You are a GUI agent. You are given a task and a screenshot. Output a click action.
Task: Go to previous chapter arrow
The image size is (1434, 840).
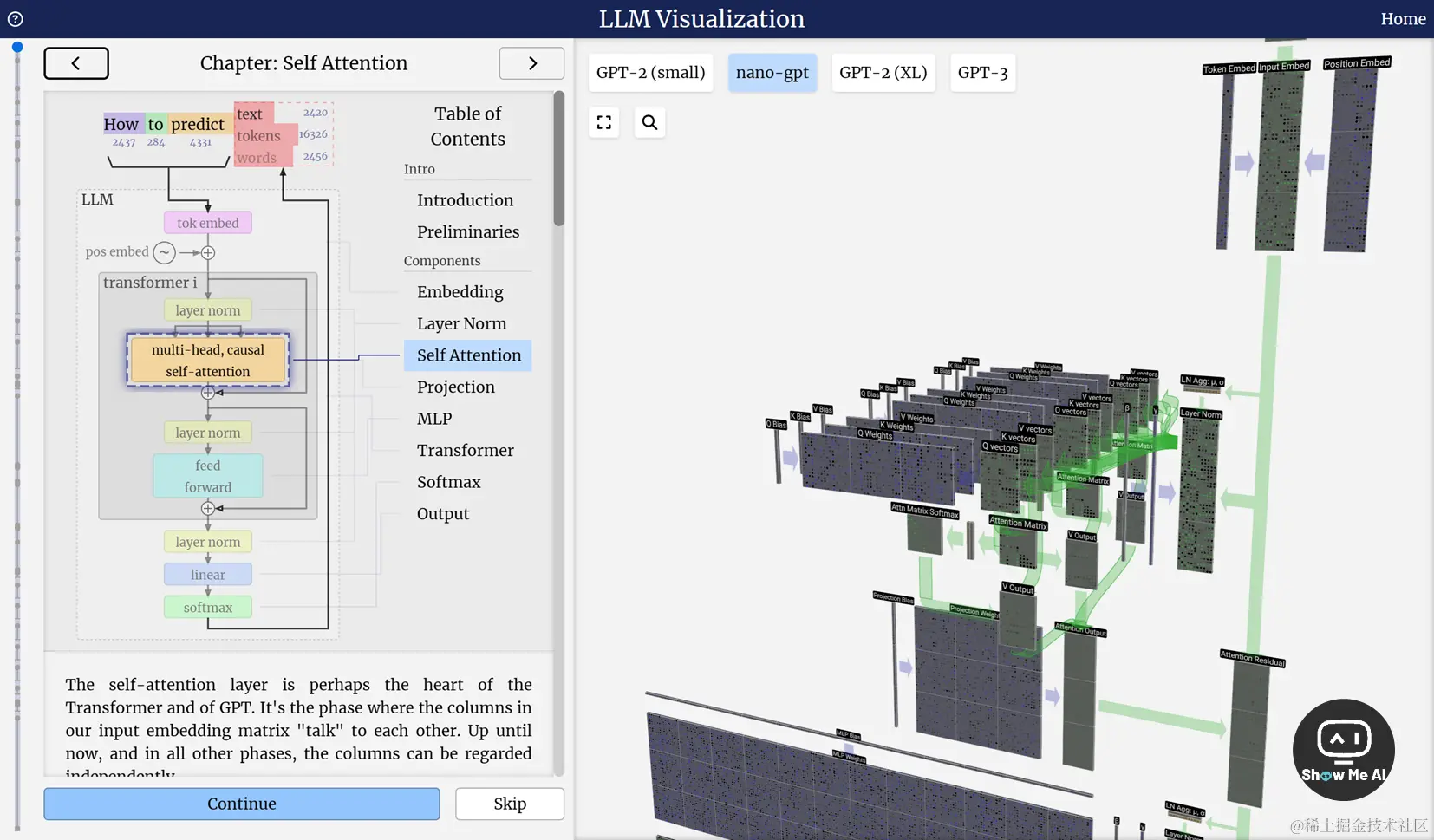[76, 63]
